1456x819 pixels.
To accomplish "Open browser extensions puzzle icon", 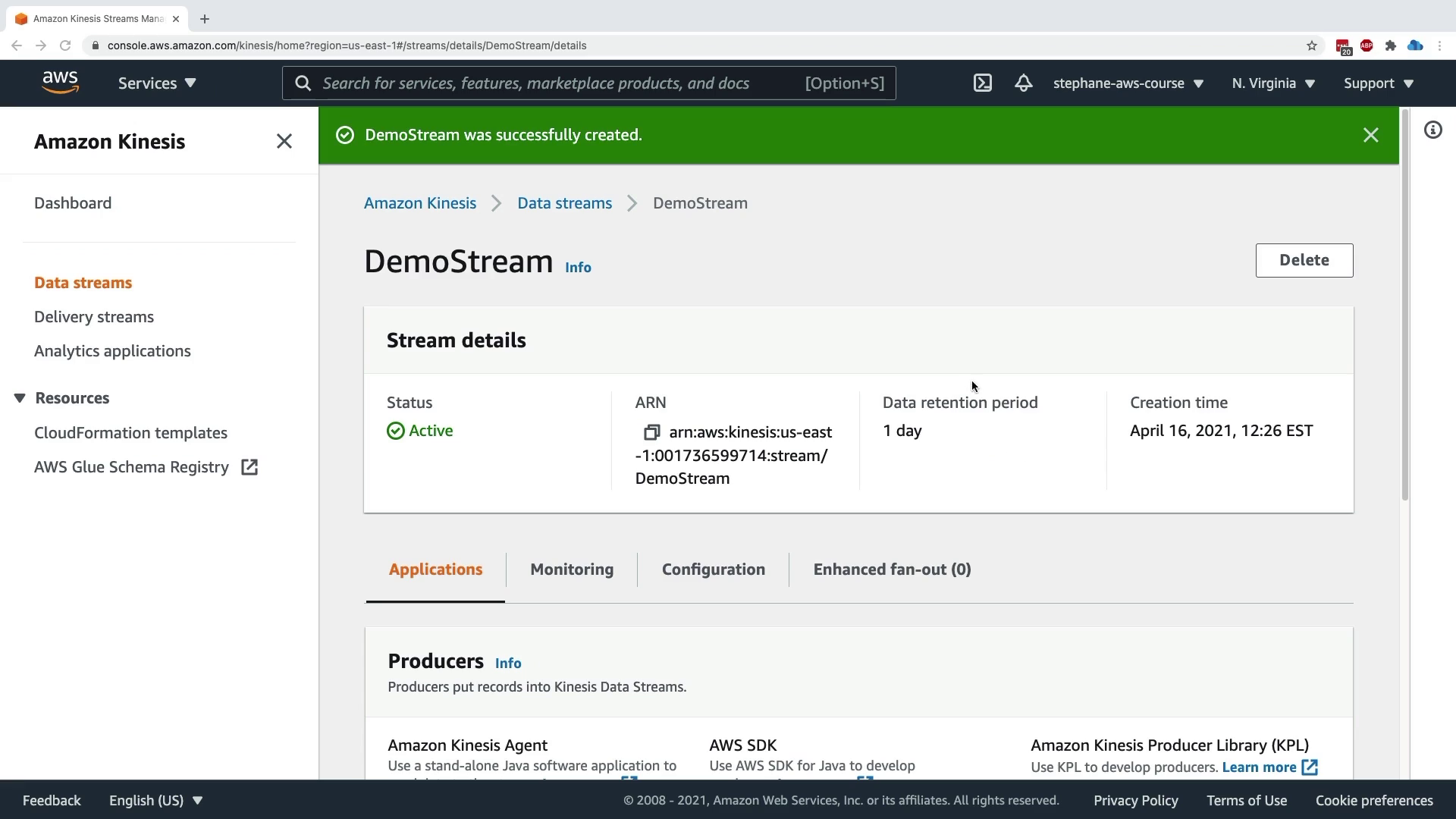I will pos(1390,45).
